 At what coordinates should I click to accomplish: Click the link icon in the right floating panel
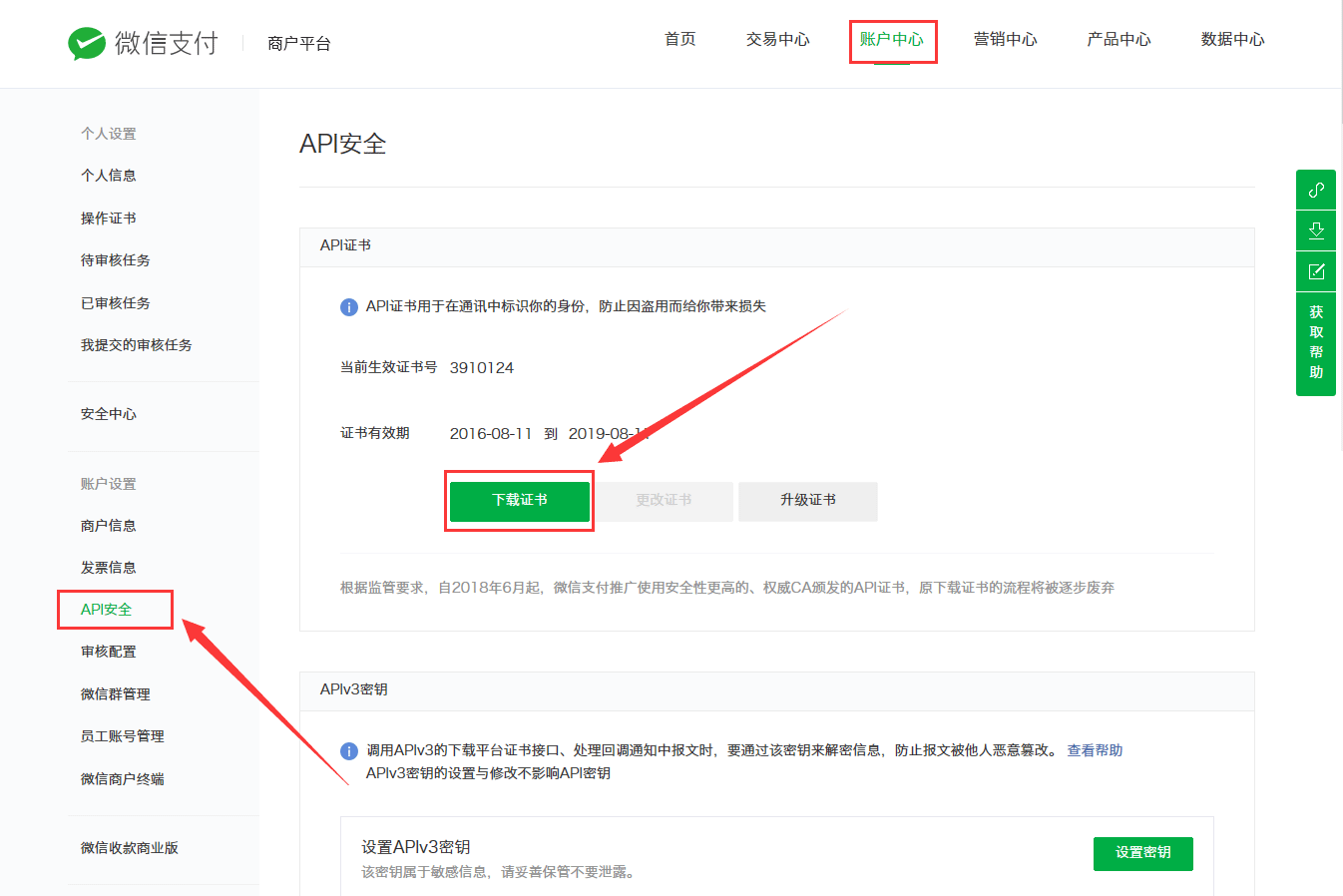click(x=1316, y=190)
